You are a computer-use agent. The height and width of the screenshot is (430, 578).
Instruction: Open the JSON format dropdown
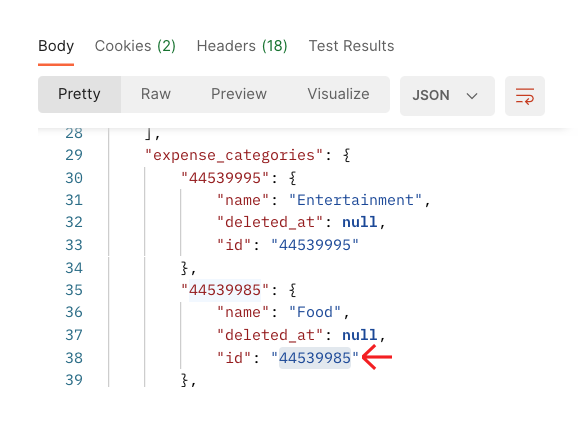[x=447, y=96]
